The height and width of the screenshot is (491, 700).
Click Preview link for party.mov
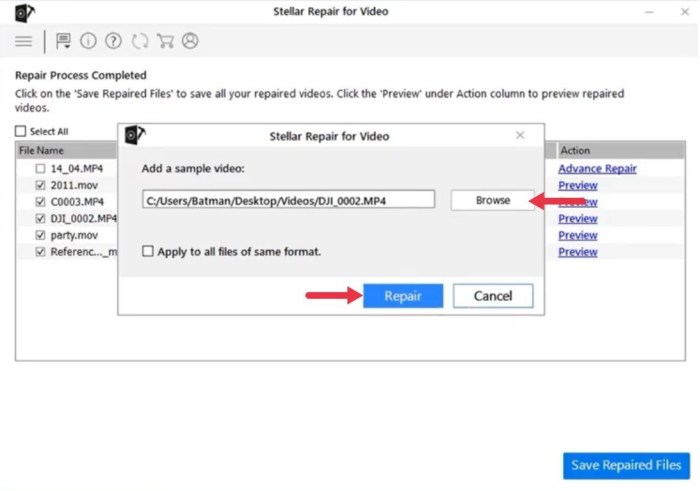pos(578,235)
